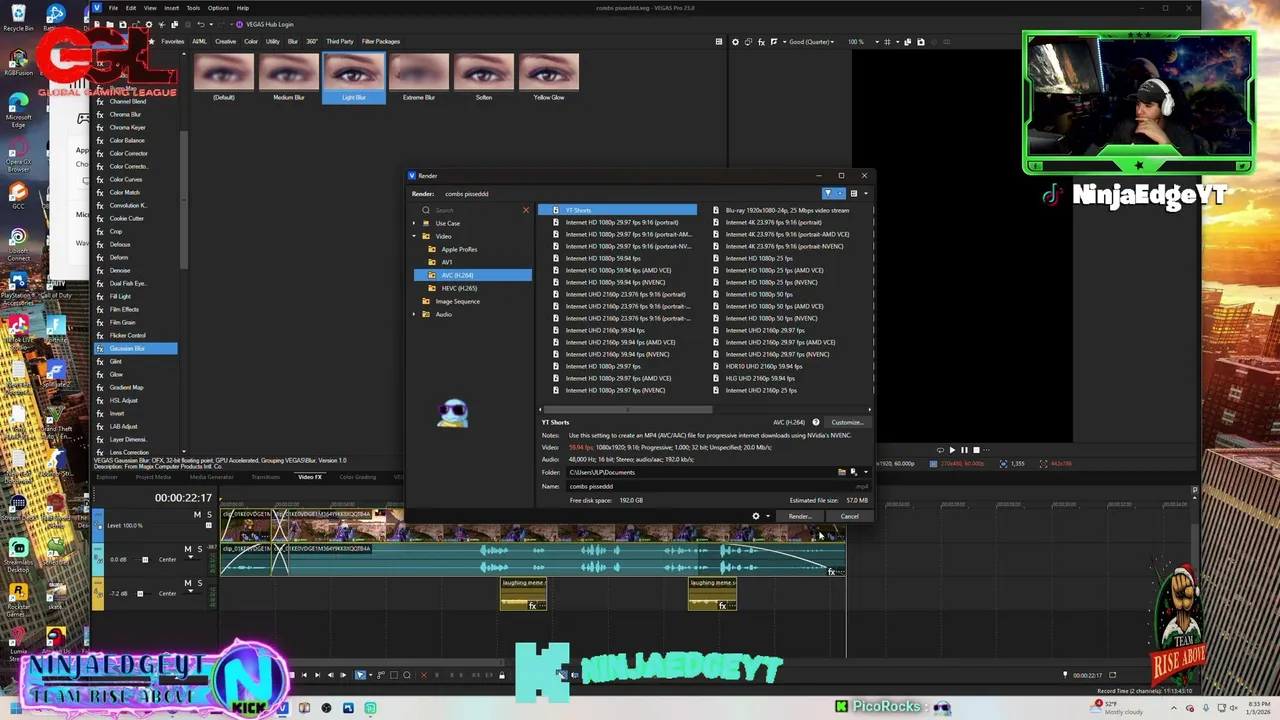The width and height of the screenshot is (1280, 720).
Task: Open the Insert menu
Action: (171, 8)
